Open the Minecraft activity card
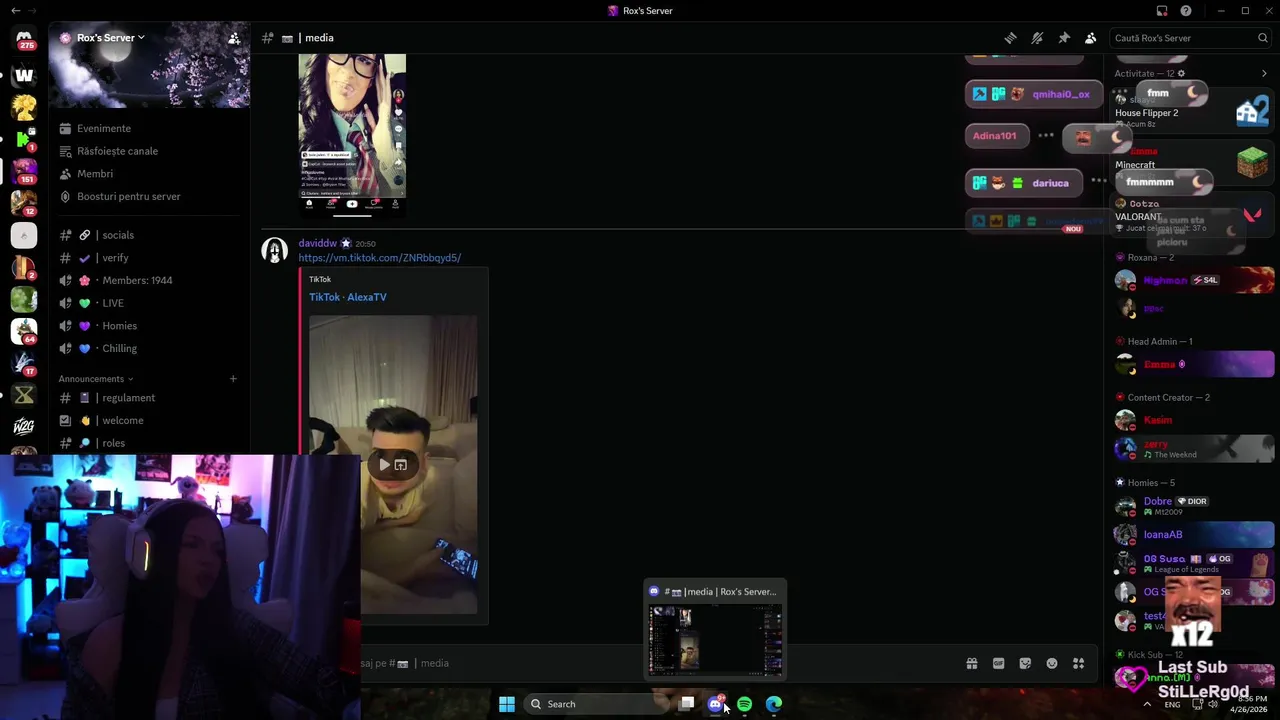Image resolution: width=1280 pixels, height=720 pixels. tap(1193, 162)
